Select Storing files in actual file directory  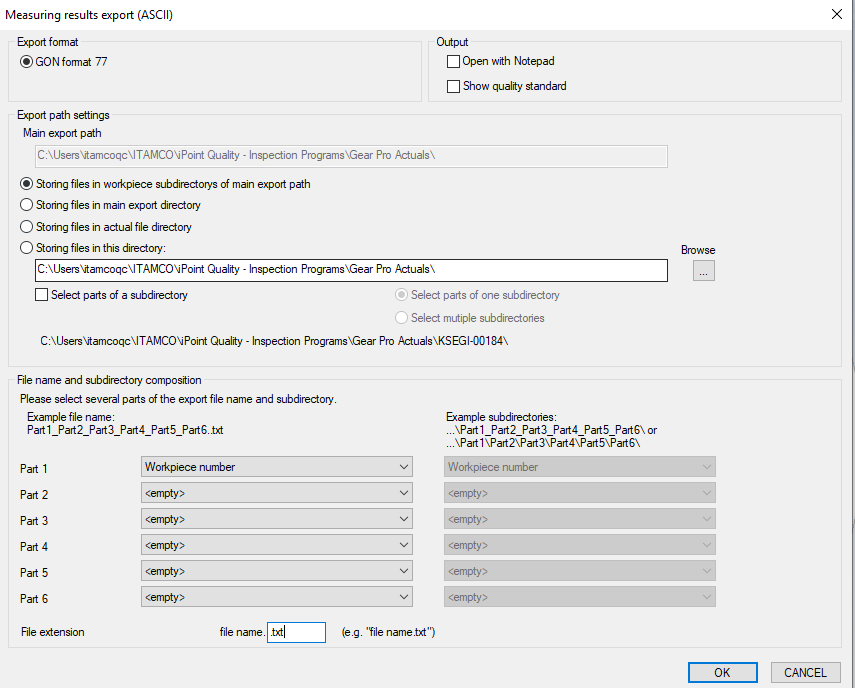coord(27,228)
